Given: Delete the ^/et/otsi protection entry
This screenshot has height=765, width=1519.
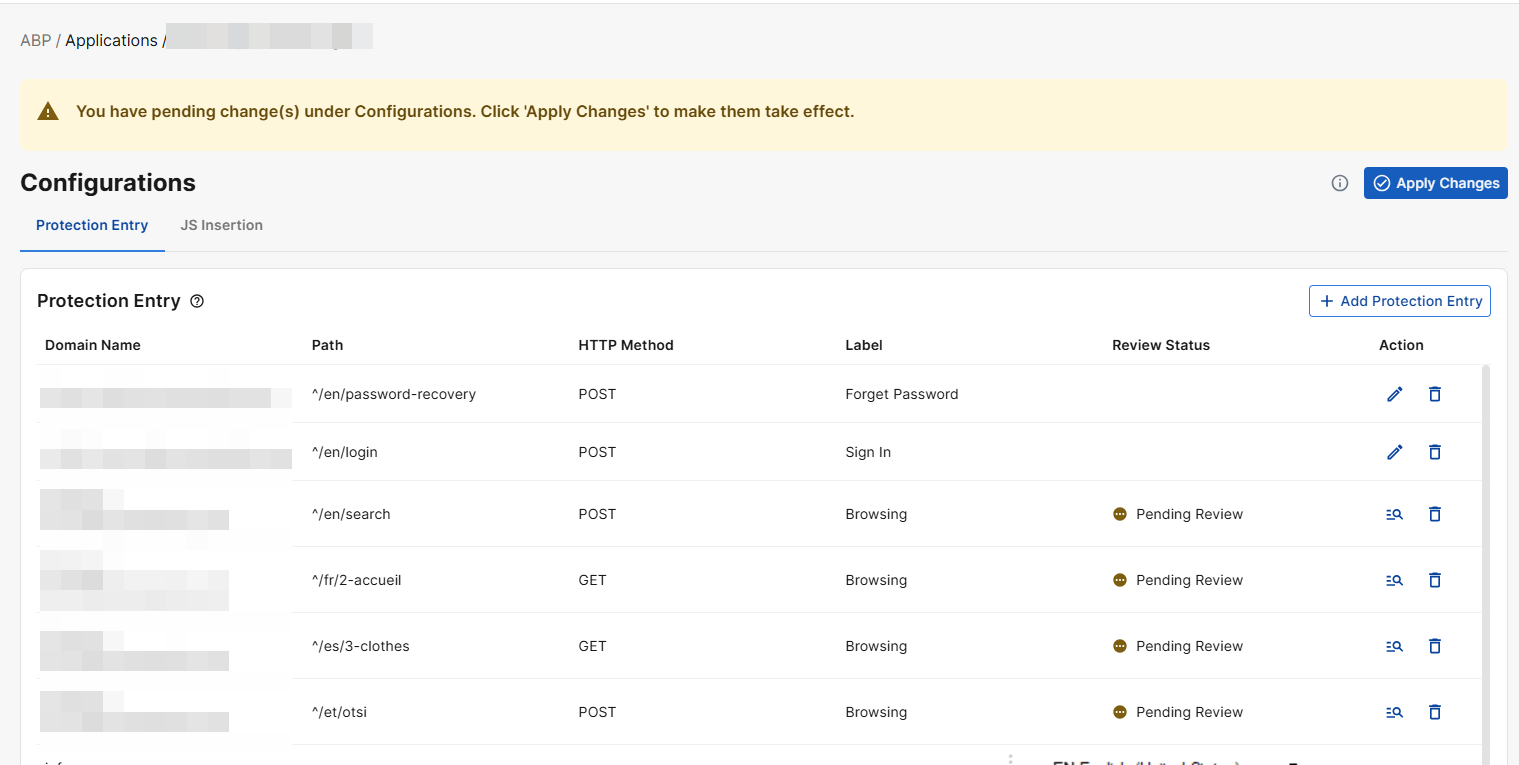Looking at the screenshot, I should pos(1434,712).
